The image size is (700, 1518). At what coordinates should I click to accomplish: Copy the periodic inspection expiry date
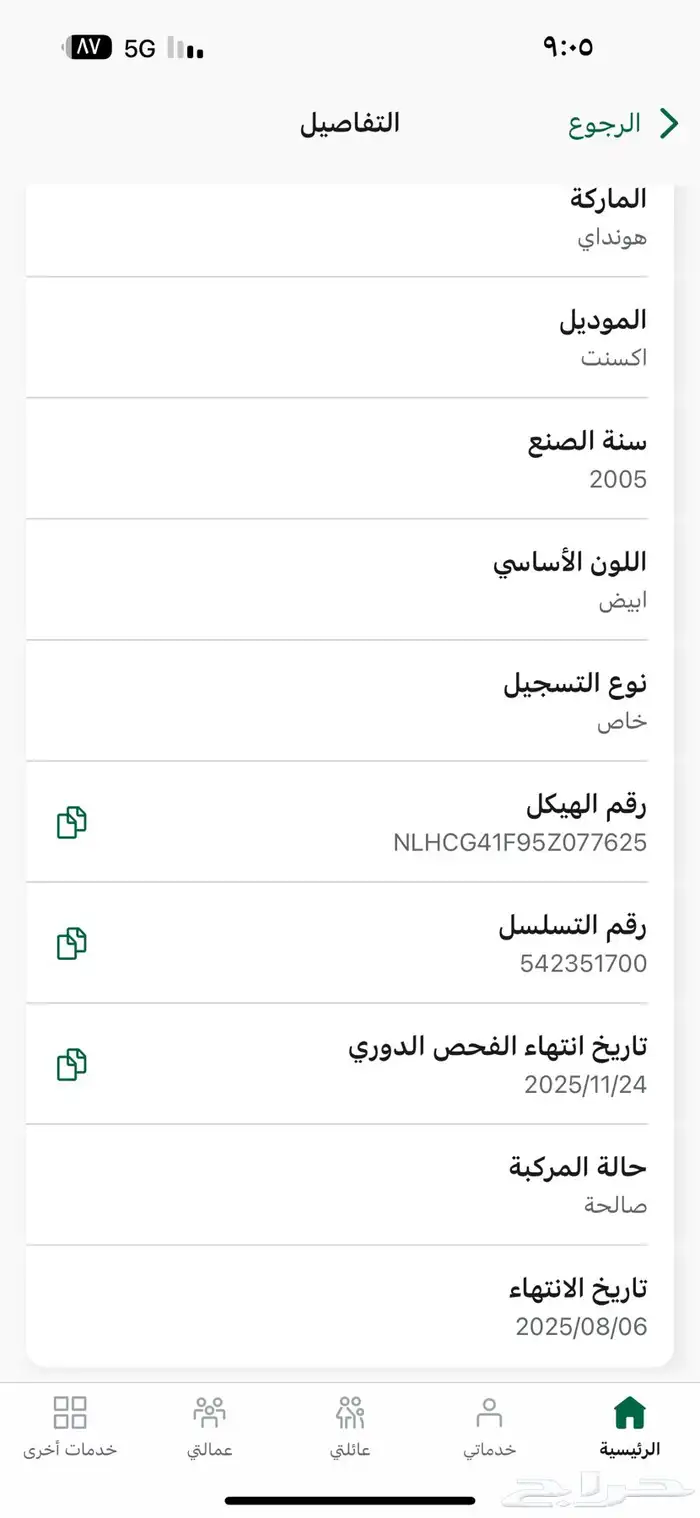coord(70,1064)
